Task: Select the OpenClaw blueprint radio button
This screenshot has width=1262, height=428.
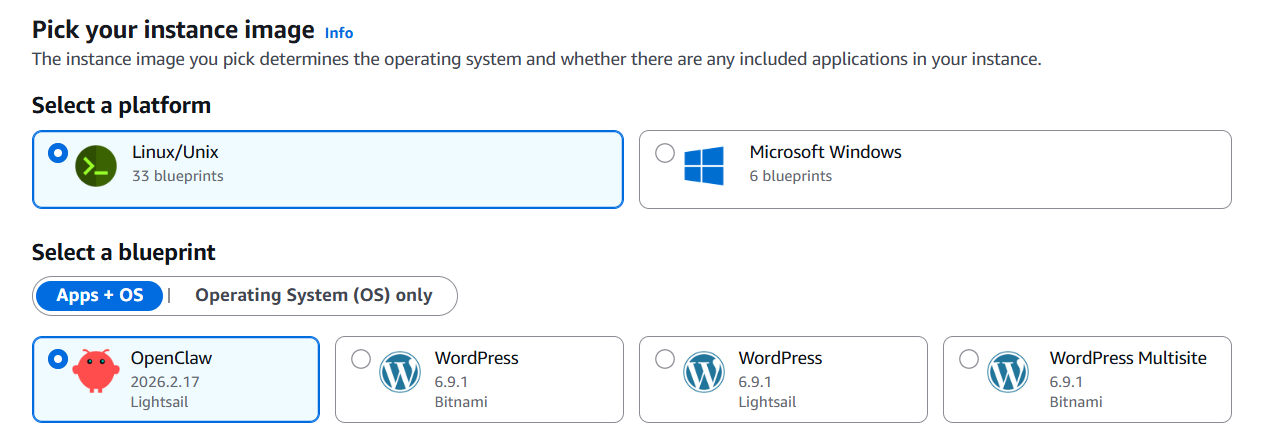Action: (x=58, y=359)
